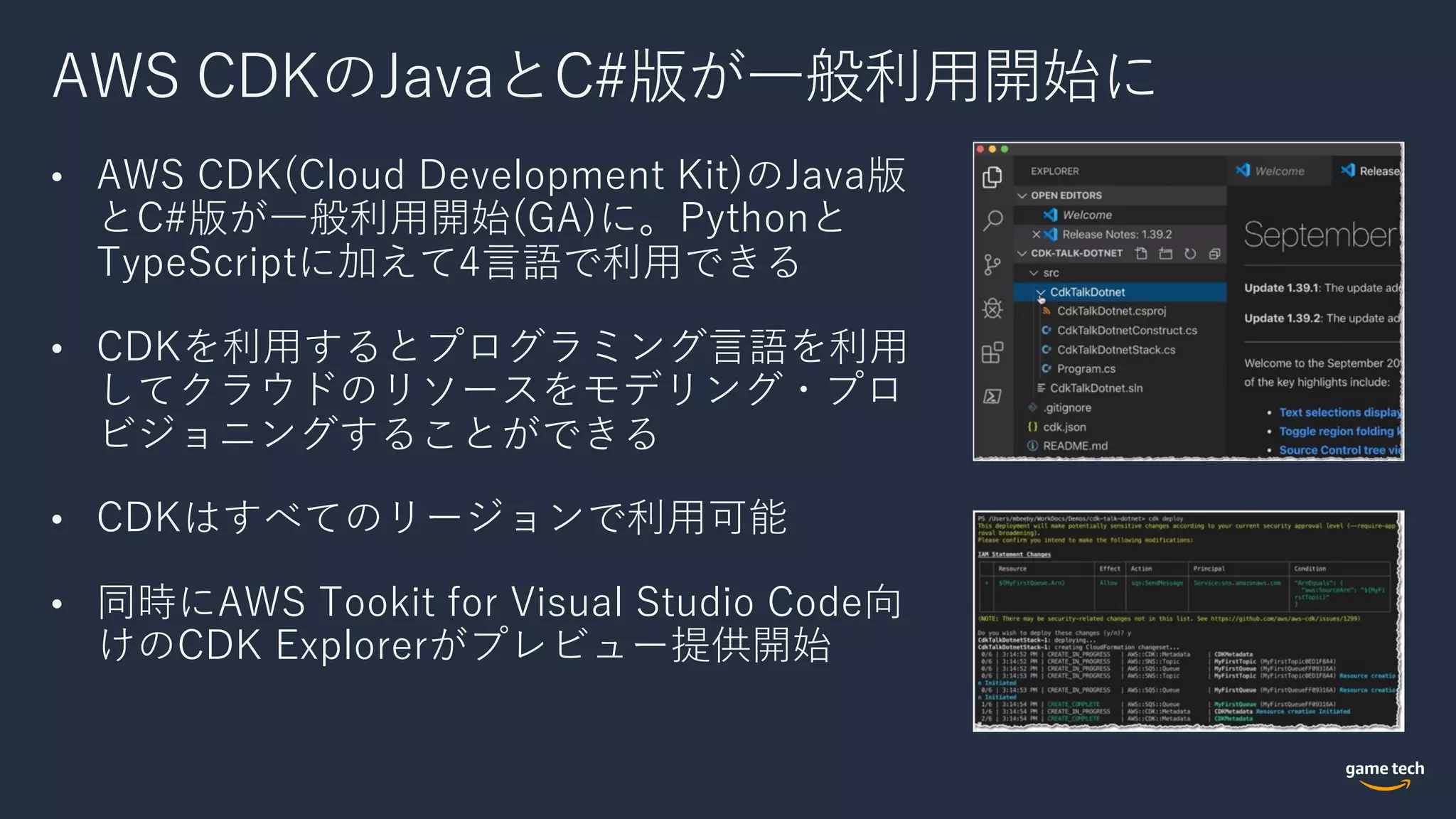This screenshot has height=819, width=1456.
Task: Open the 'Text selections display' link
Action: click(1340, 412)
